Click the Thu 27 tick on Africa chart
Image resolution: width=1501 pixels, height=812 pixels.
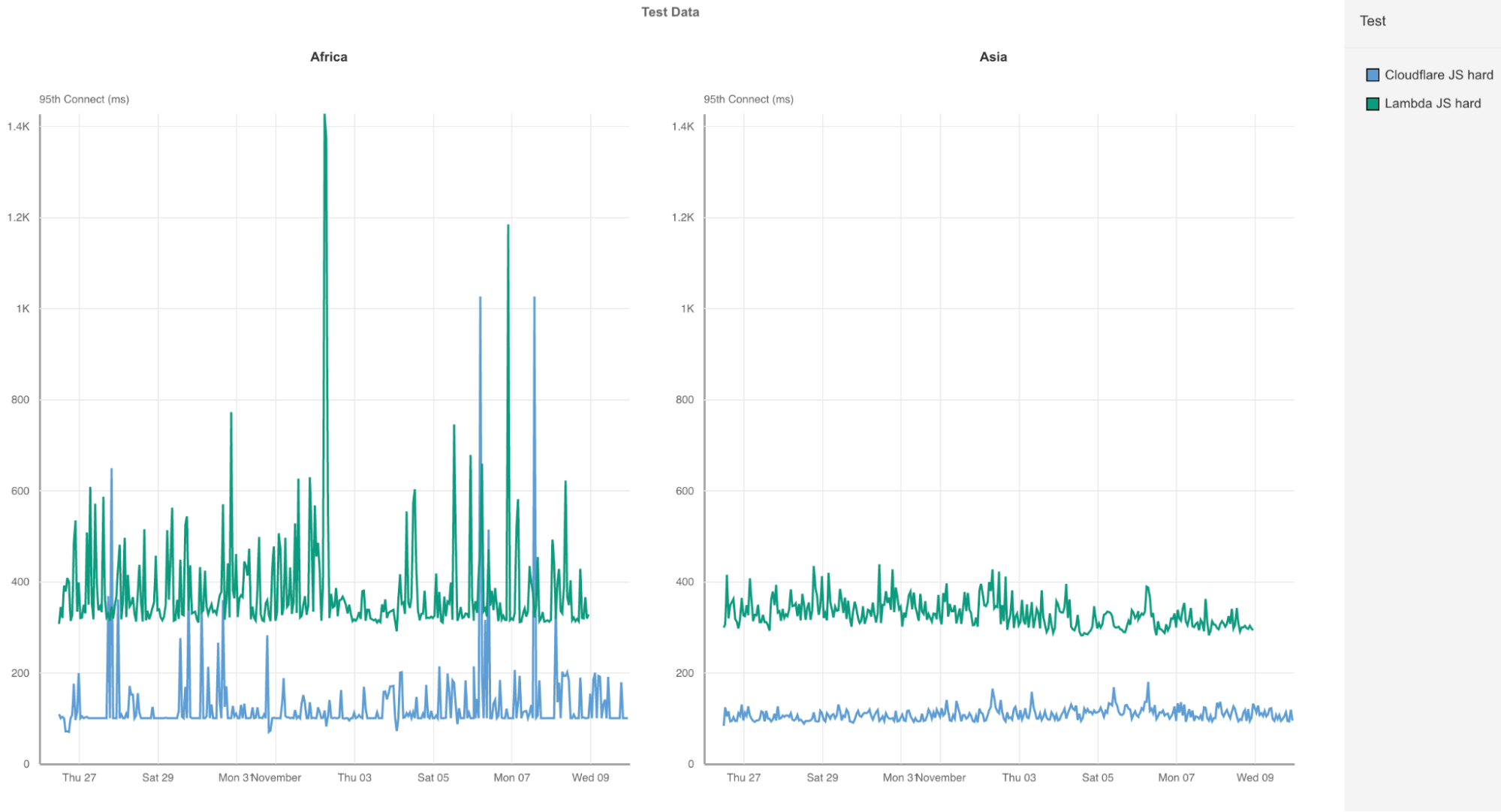79,777
